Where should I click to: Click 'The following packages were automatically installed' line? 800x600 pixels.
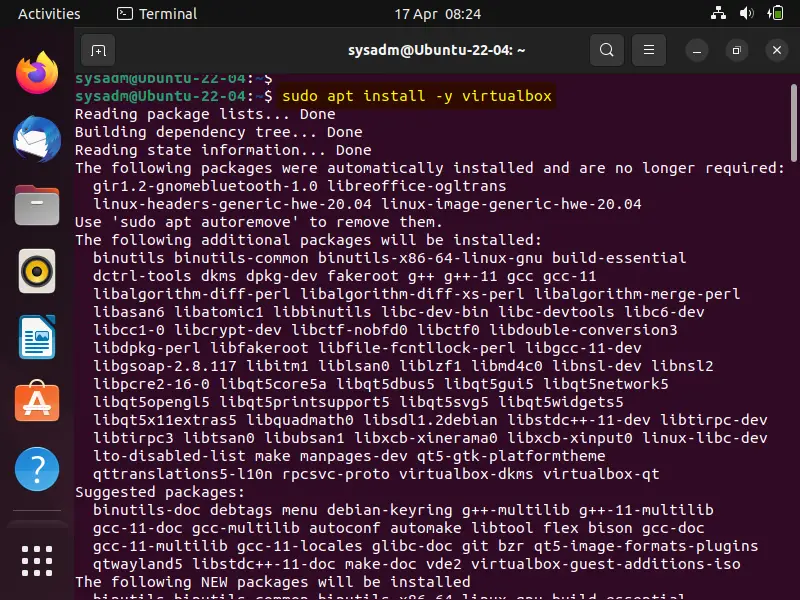click(x=430, y=168)
